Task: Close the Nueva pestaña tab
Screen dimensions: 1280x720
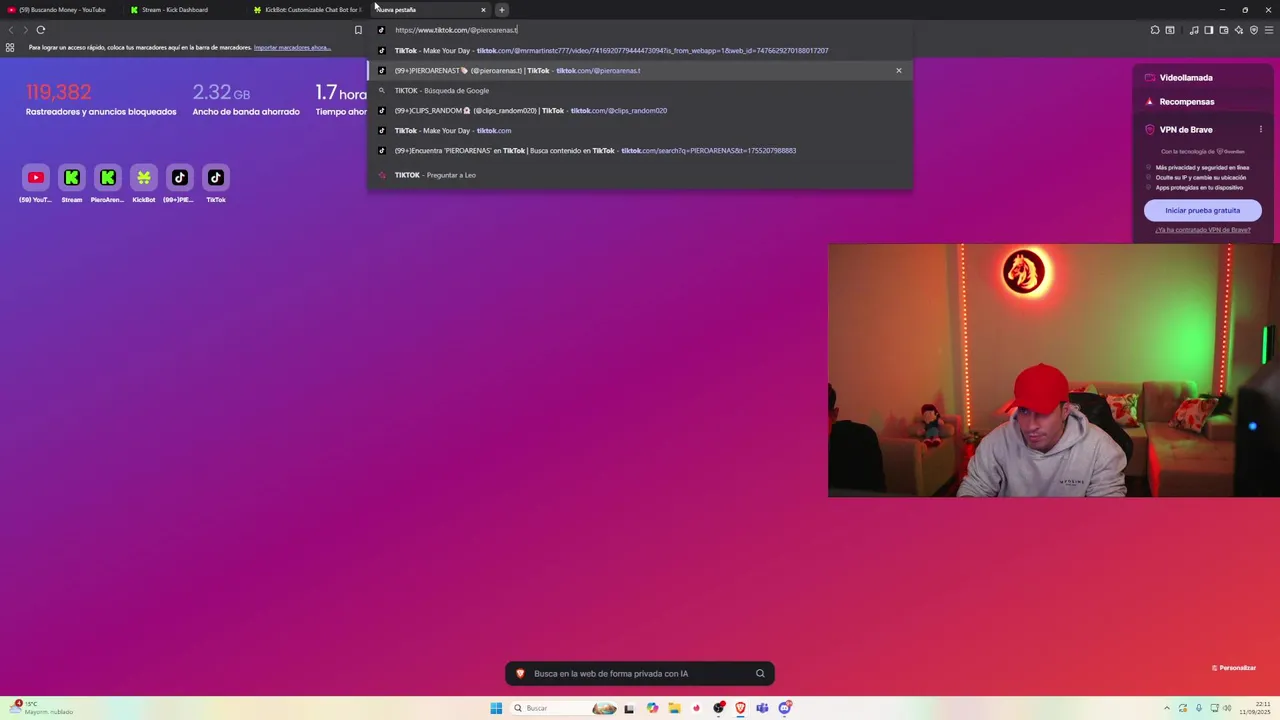Action: coord(483,10)
